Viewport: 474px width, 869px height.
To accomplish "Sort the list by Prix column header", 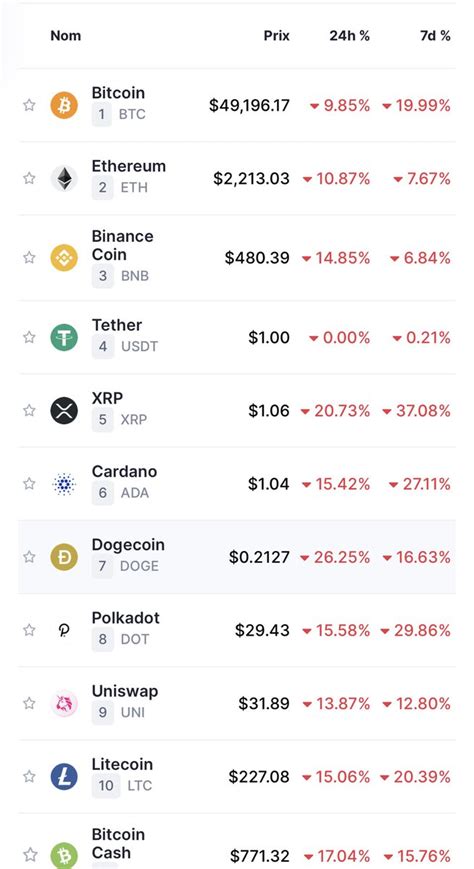I will 277,36.
